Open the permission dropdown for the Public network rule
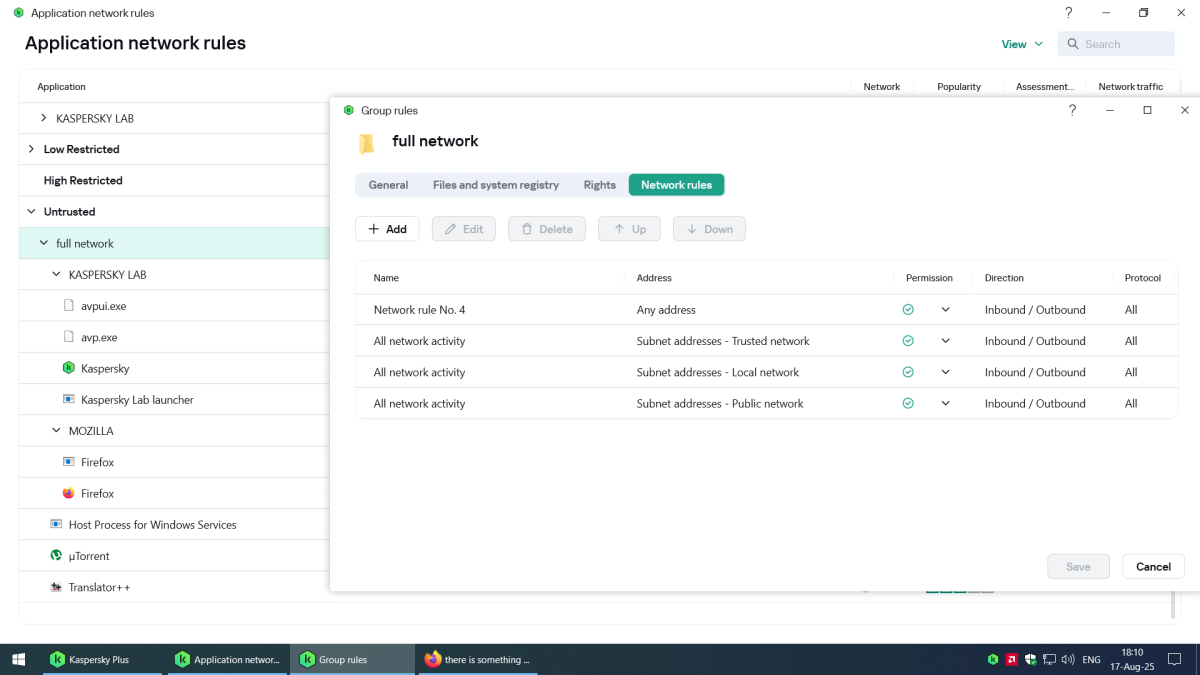Image resolution: width=1200 pixels, height=675 pixels. (945, 404)
